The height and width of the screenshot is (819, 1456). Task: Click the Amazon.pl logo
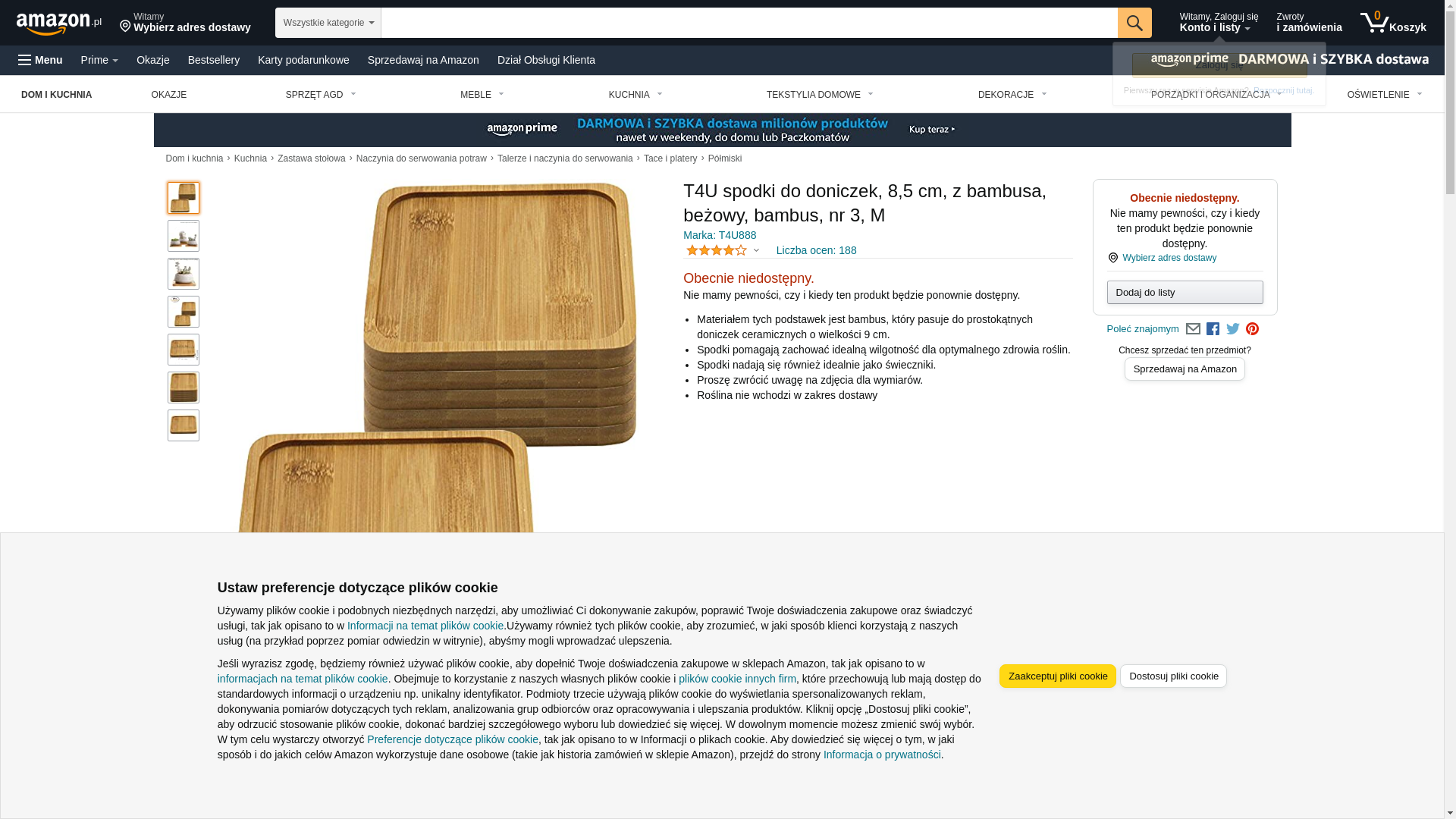click(x=59, y=24)
